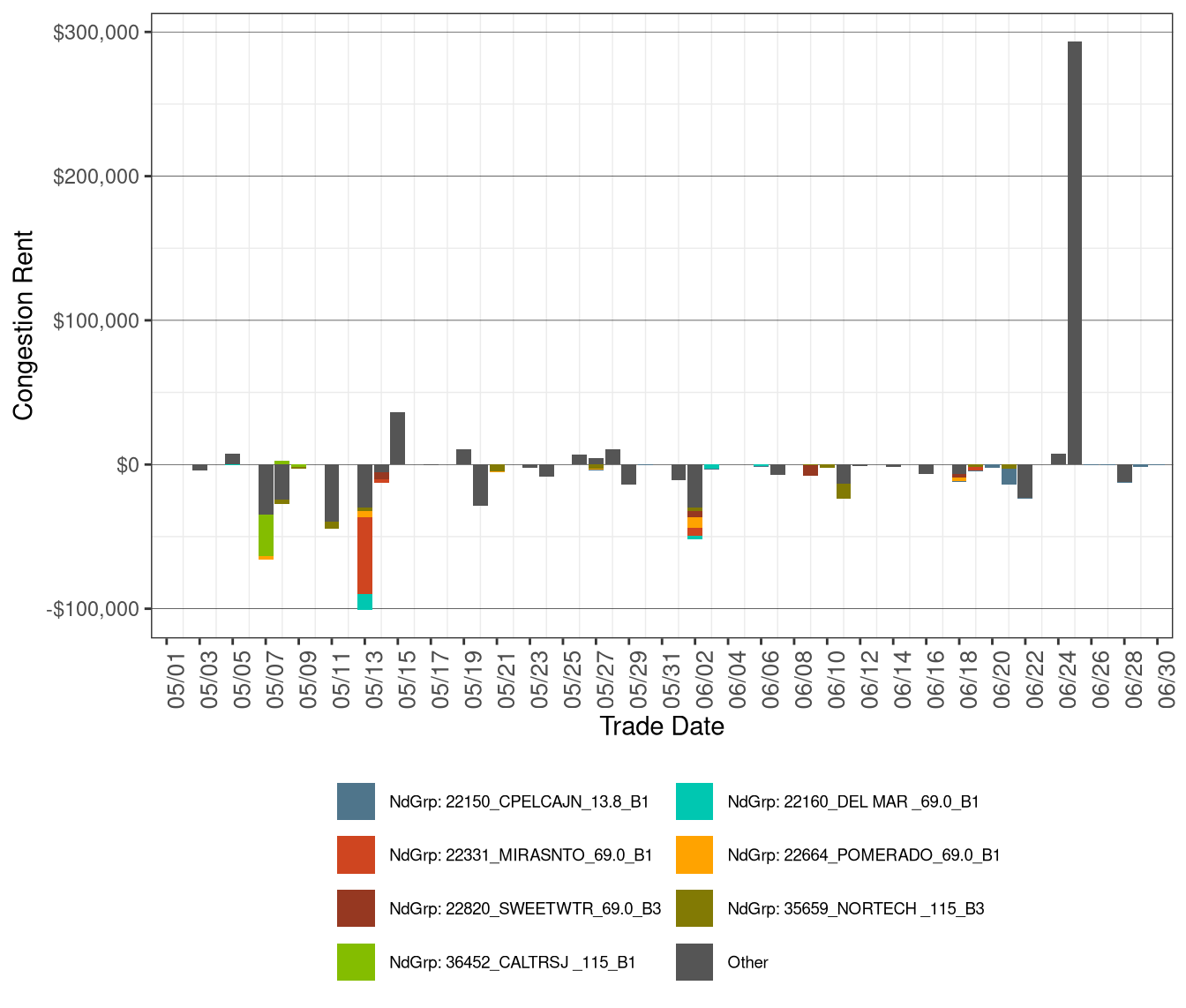Select legend label 'NdGrp: 22664_POMERADO_69.0_B1'
1186x1008 pixels.
pos(864,855)
